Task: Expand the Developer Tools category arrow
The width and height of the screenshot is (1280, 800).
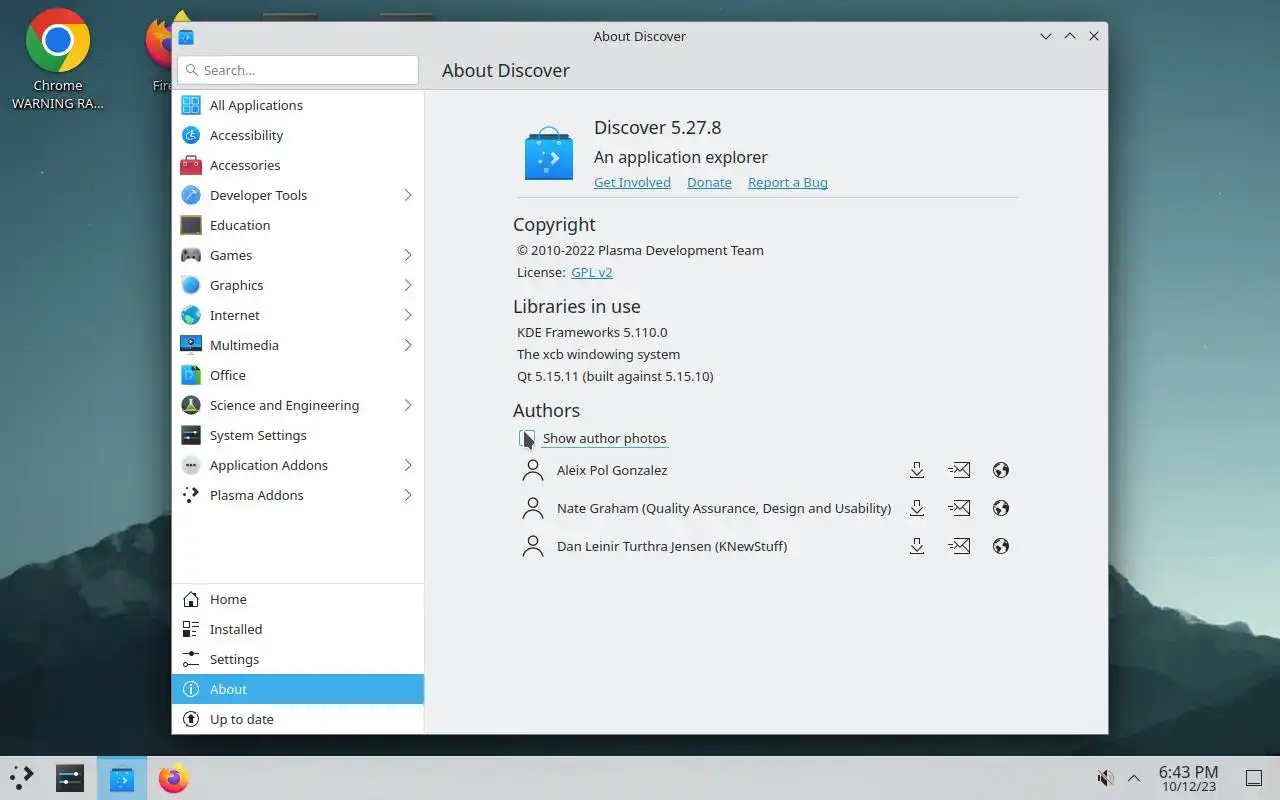Action: click(408, 195)
